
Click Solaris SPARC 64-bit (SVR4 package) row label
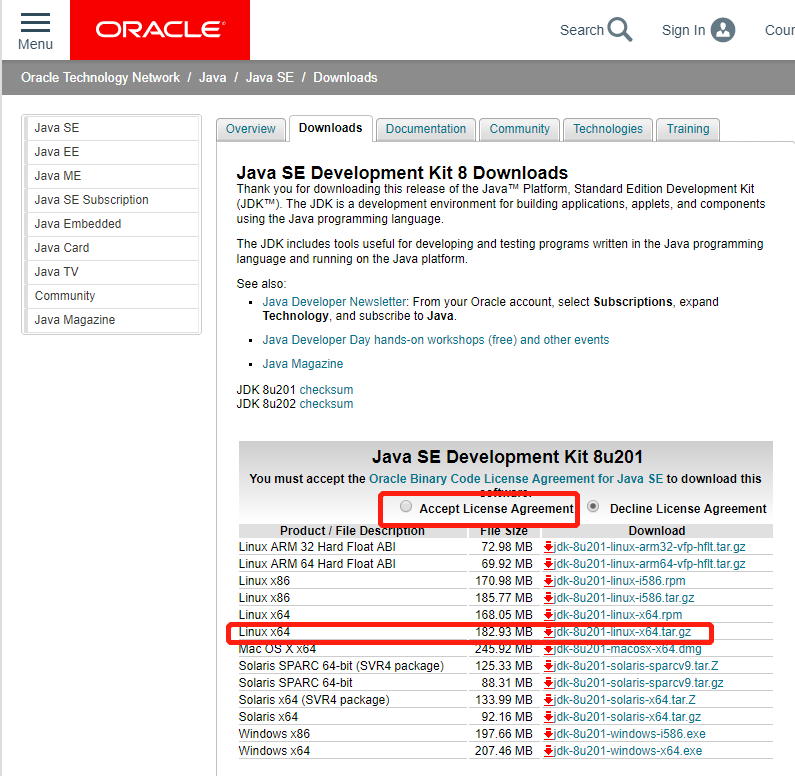point(341,666)
